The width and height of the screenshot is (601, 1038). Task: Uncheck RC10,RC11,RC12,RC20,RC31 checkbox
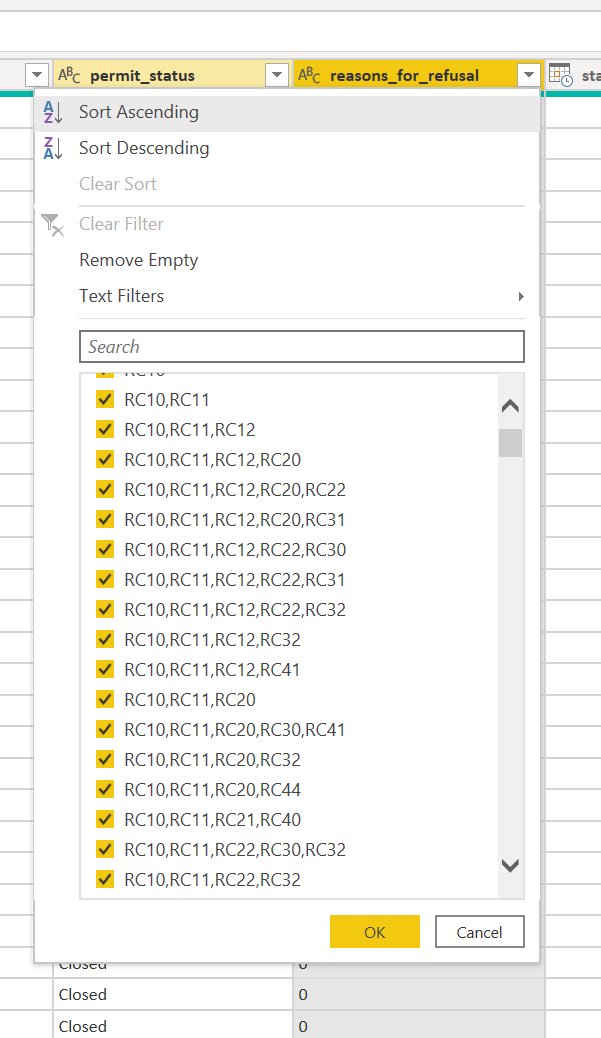click(105, 519)
